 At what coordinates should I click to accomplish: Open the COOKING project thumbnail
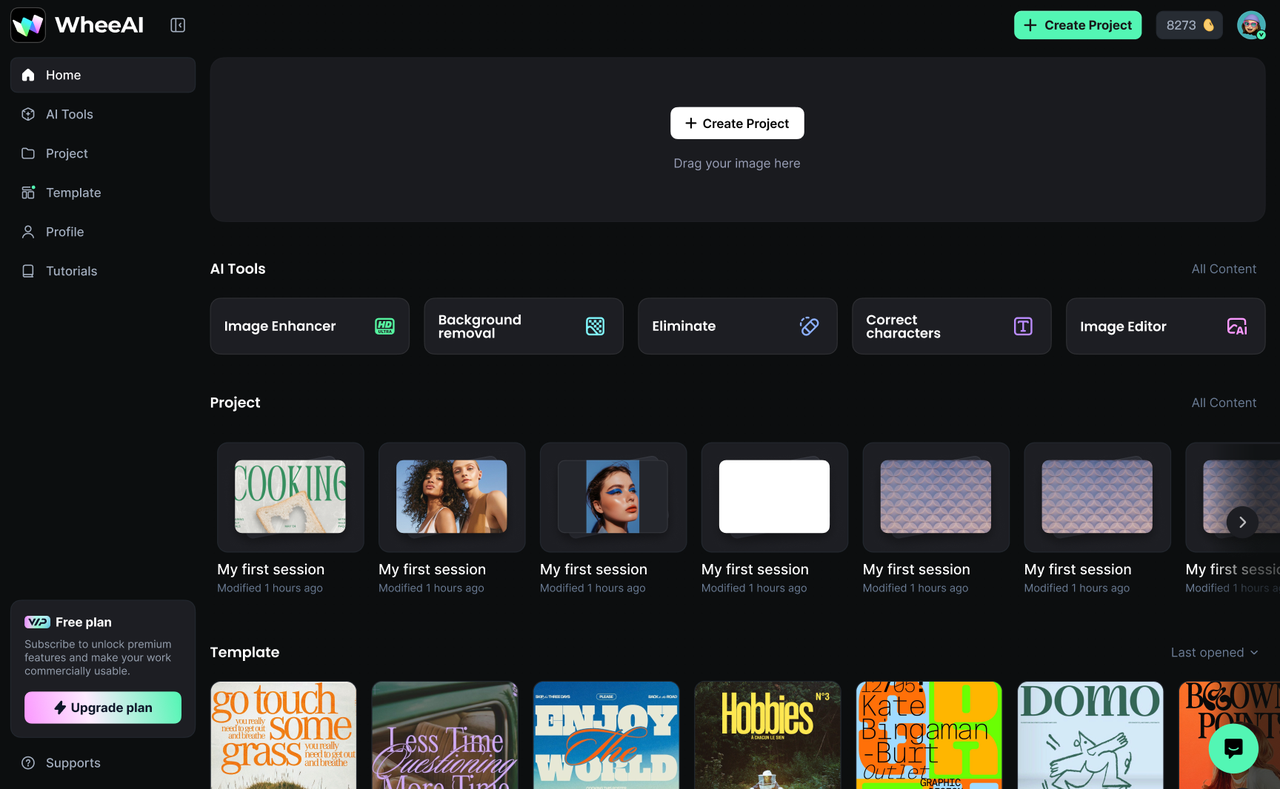coord(290,497)
